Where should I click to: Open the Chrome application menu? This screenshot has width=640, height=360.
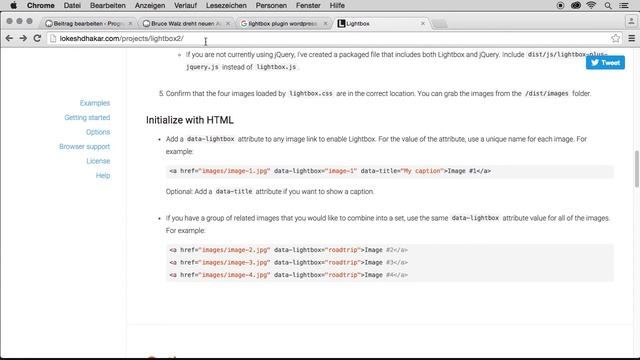tap(40, 5)
